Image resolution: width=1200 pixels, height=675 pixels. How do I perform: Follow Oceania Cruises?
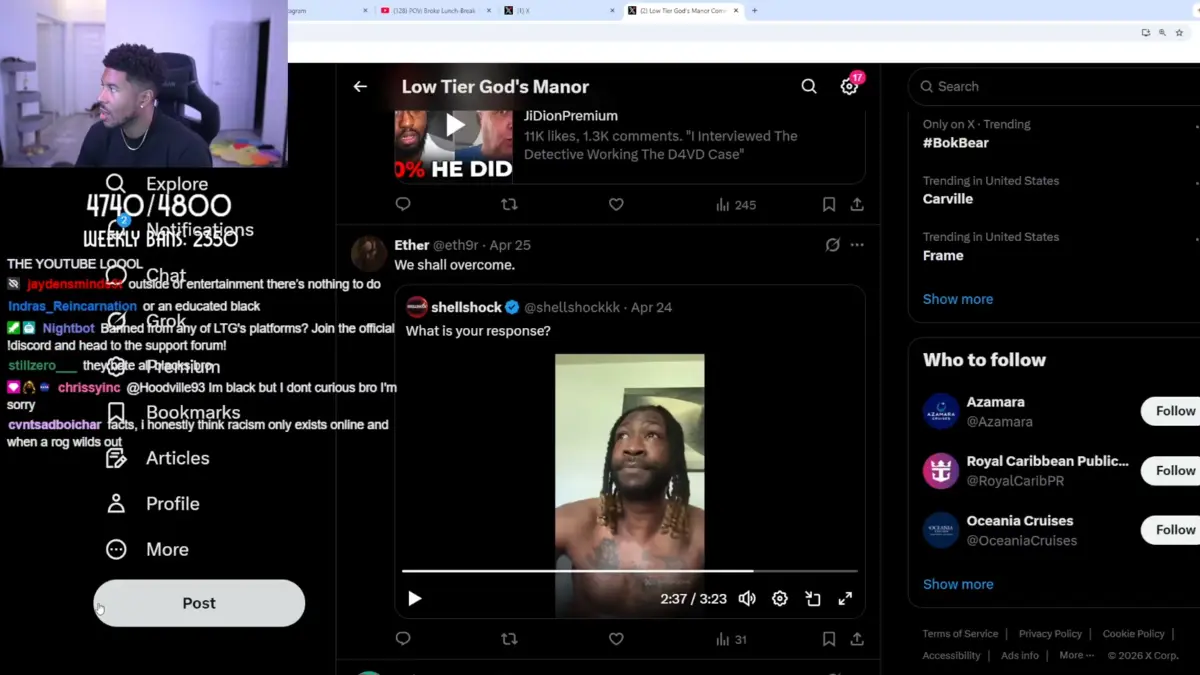click(x=1172, y=530)
